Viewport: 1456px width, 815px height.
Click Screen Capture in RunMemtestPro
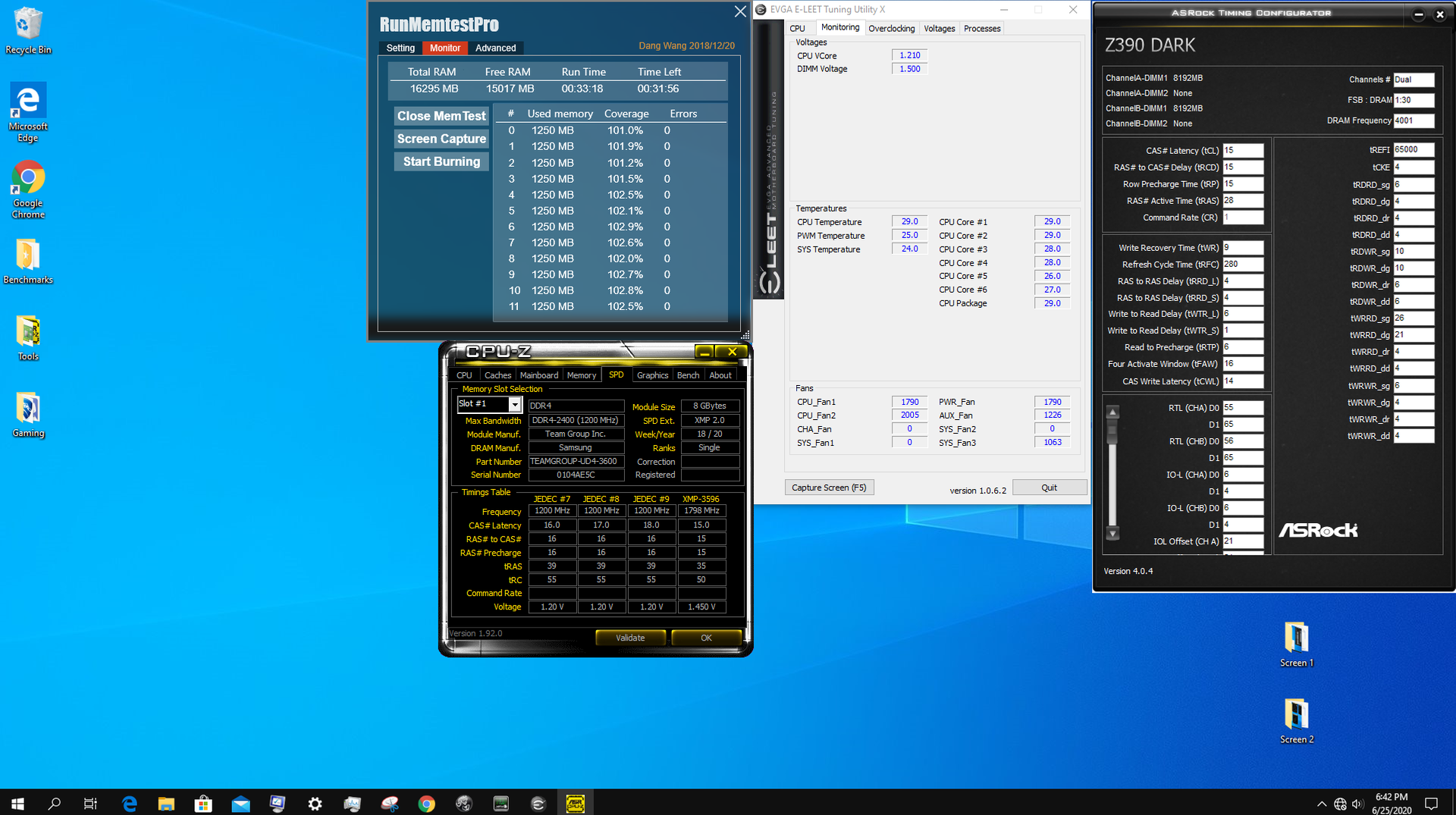(441, 139)
